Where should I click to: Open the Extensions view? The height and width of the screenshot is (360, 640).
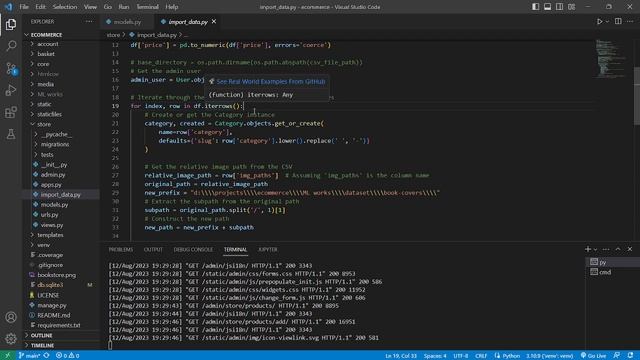pos(11,112)
